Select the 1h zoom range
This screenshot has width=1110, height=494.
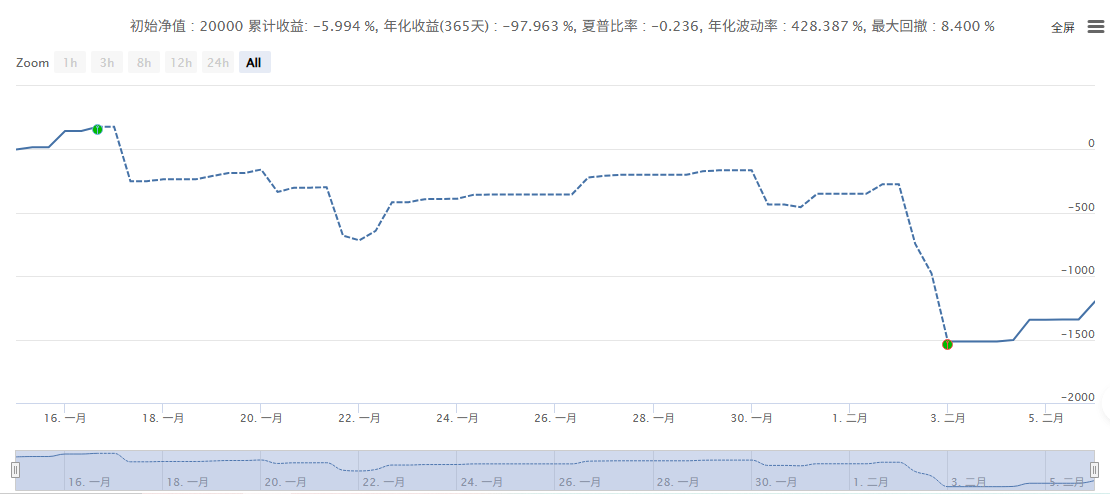70,62
